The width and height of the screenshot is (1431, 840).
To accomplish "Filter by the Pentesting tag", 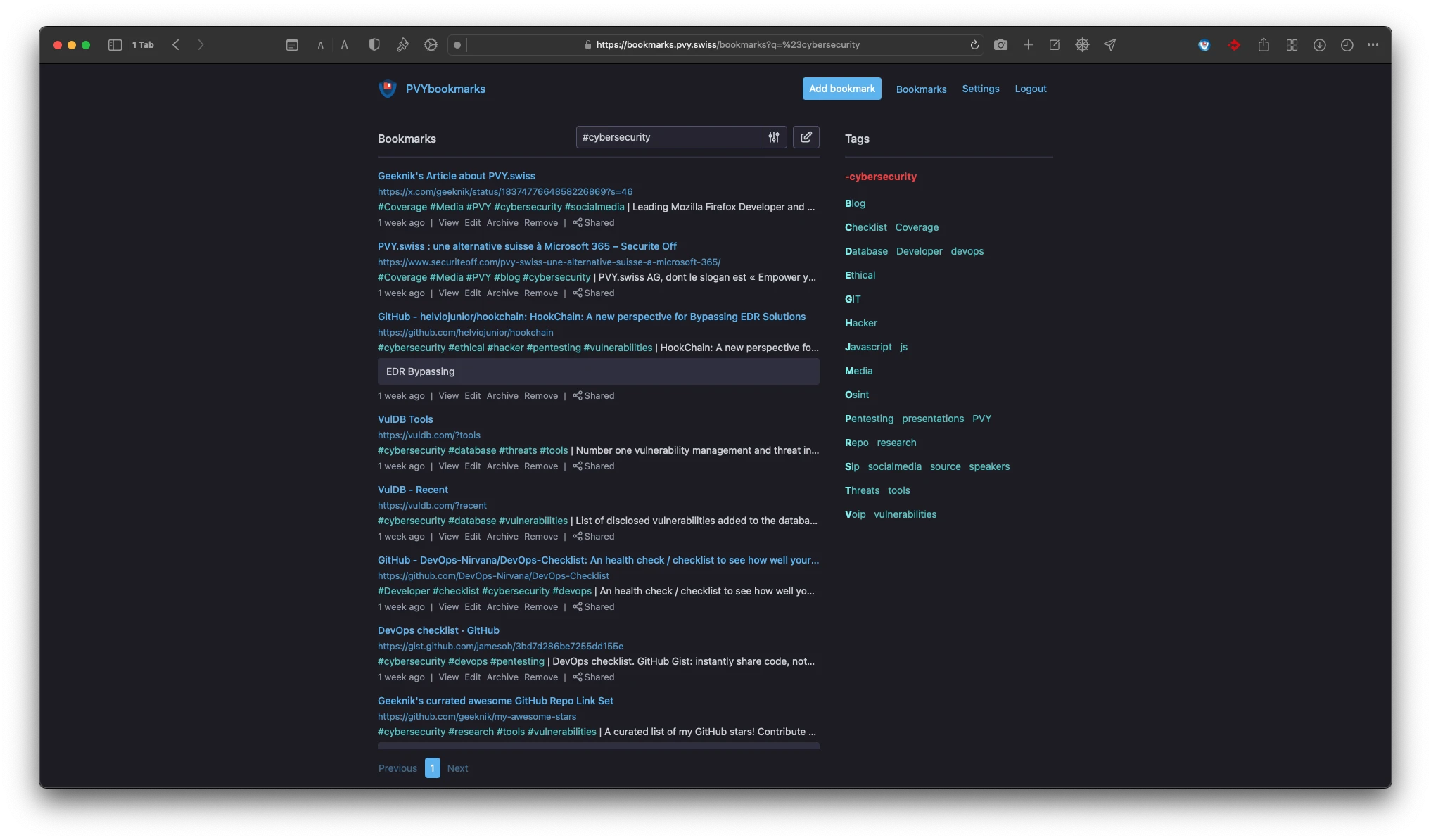I will 869,419.
